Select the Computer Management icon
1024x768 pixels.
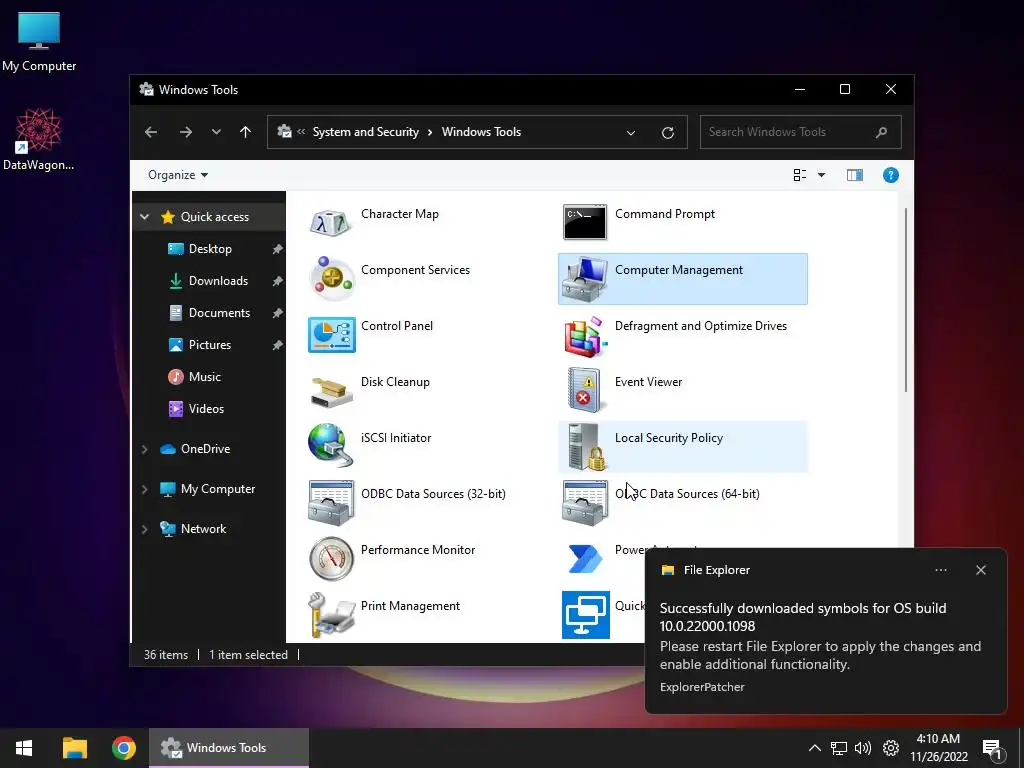[584, 279]
